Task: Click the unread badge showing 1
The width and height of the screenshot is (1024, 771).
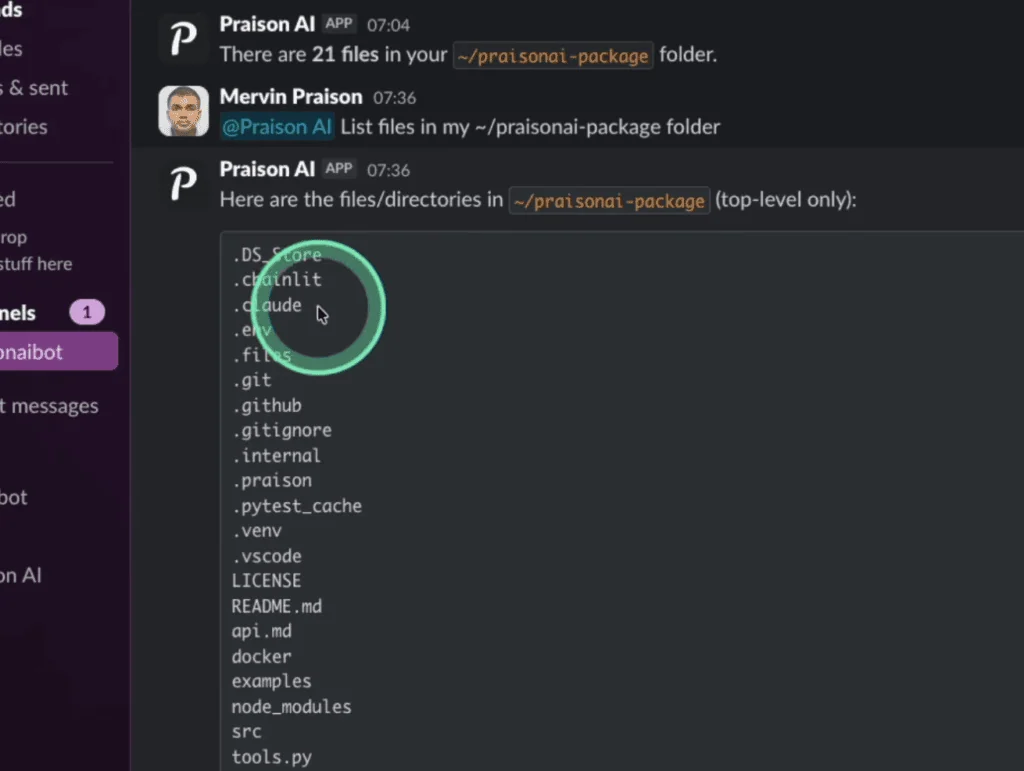Action: pos(86,313)
